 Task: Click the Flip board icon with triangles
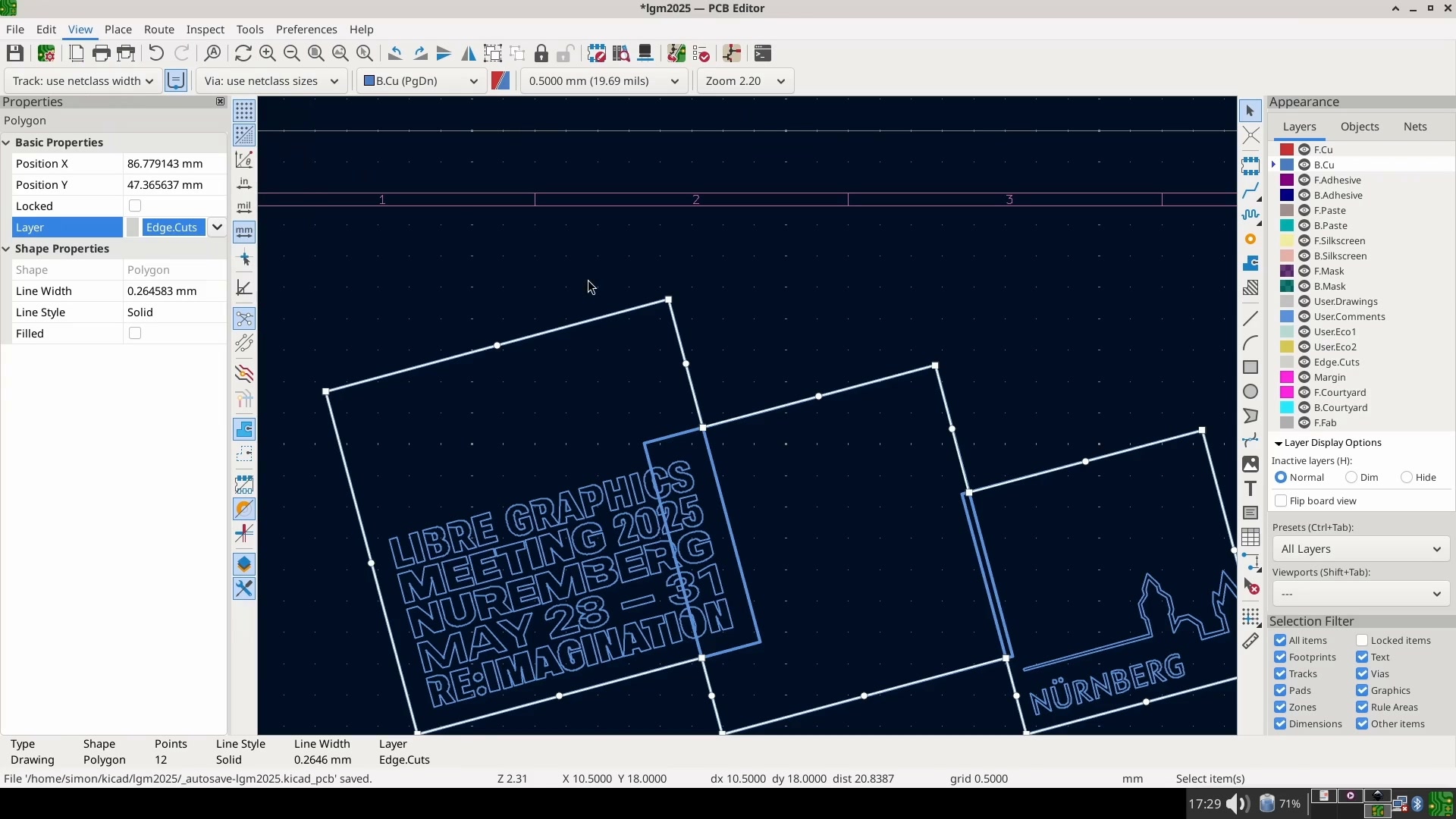point(469,53)
